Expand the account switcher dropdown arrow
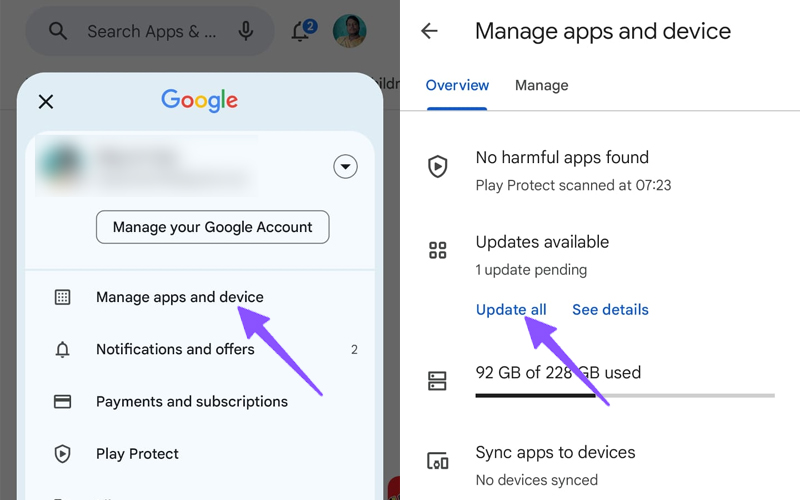This screenshot has width=800, height=500. coord(345,166)
